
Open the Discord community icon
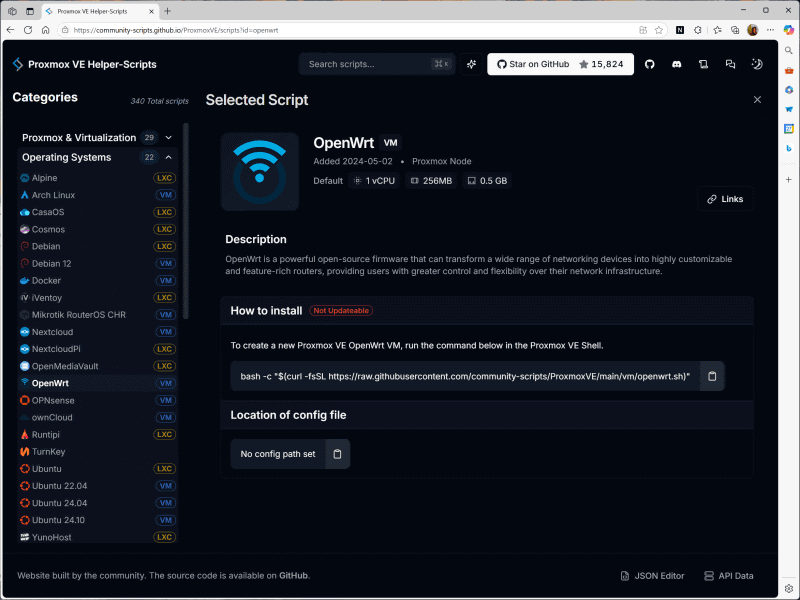pyautogui.click(x=676, y=64)
